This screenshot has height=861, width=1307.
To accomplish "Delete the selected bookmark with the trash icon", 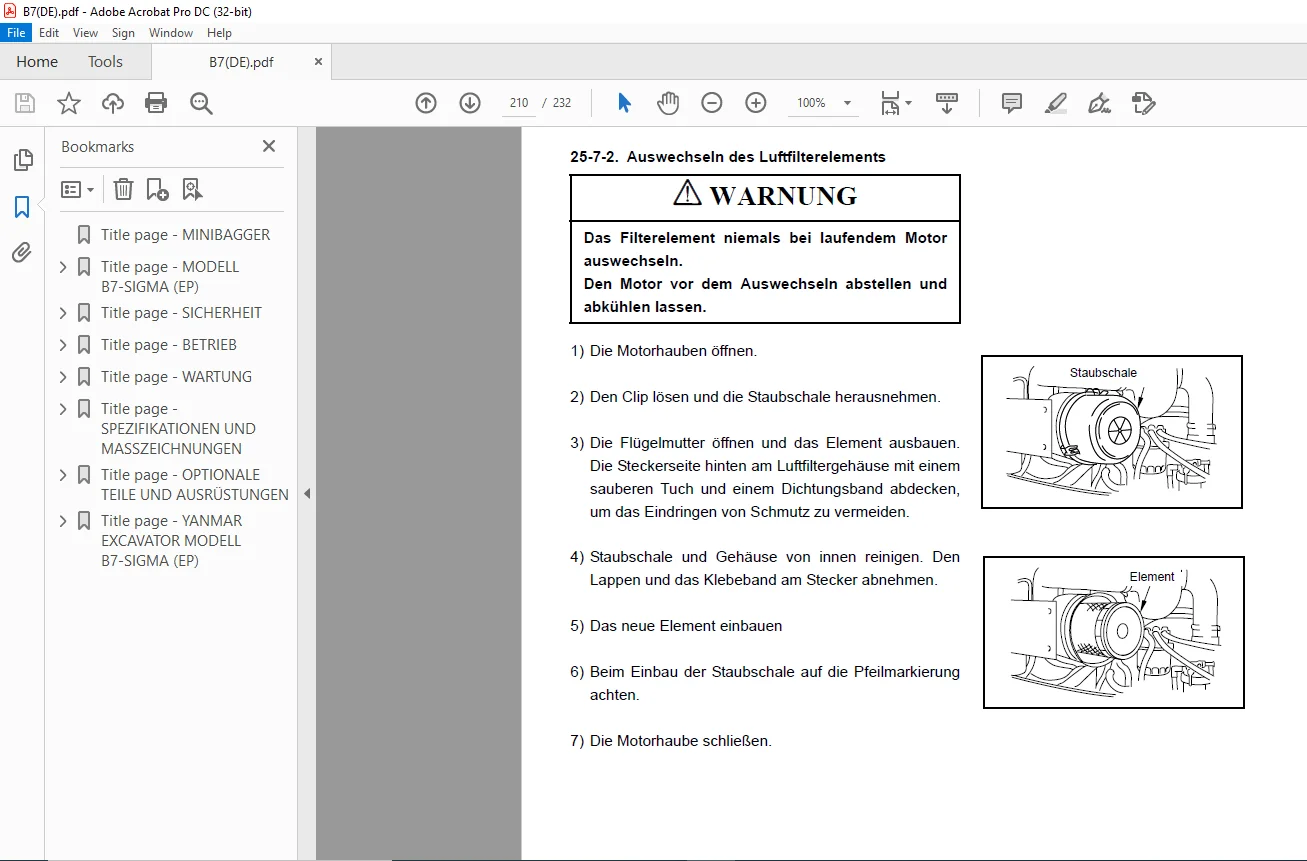I will 123,189.
